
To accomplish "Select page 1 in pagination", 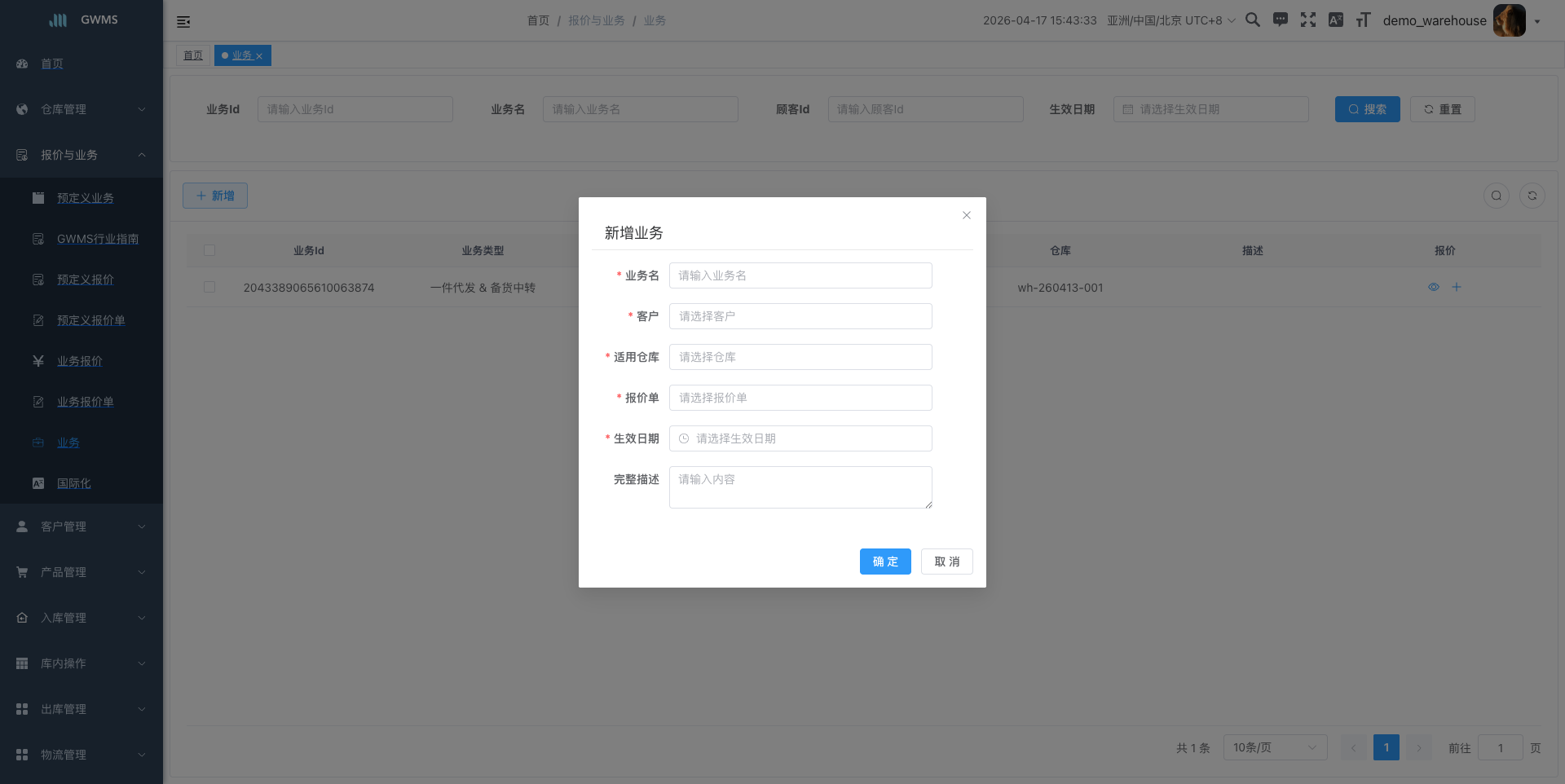I will pyautogui.click(x=1386, y=747).
